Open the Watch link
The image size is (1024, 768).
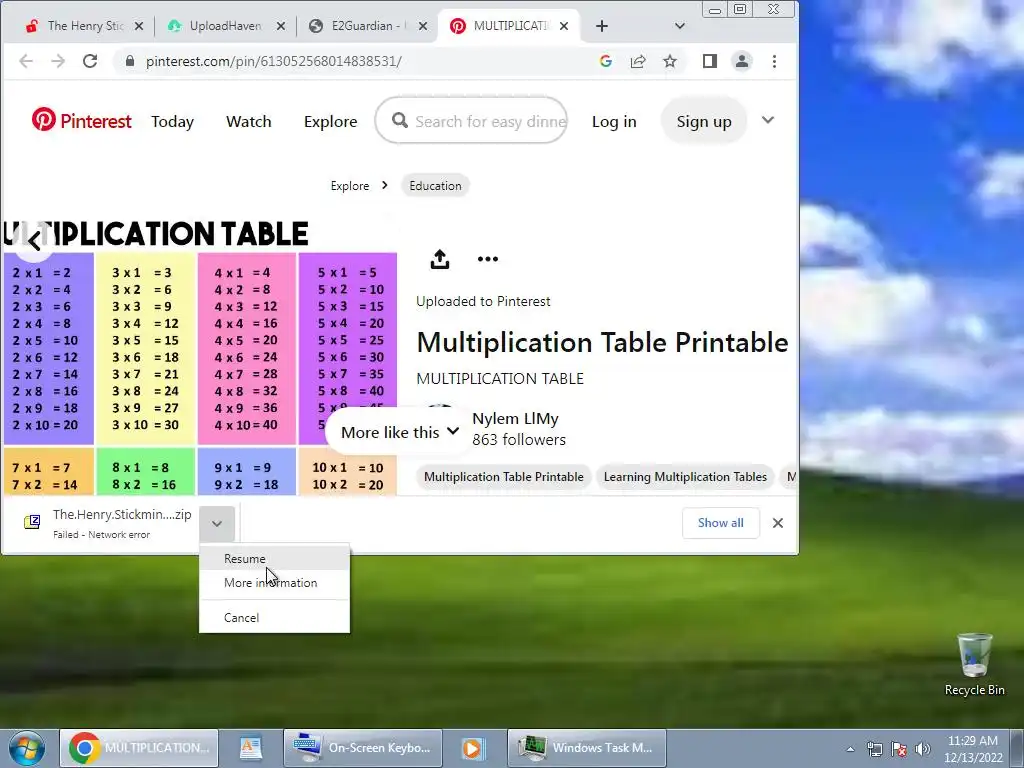point(249,121)
